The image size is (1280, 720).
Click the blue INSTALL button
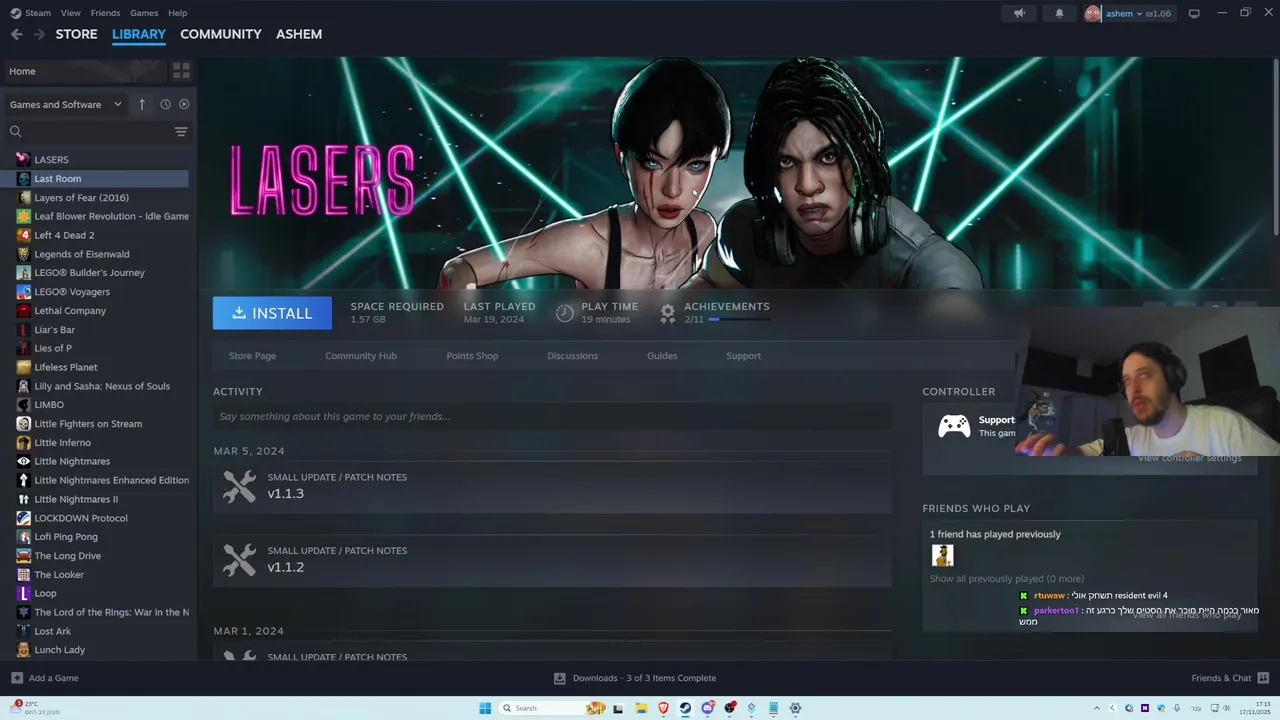(x=272, y=313)
